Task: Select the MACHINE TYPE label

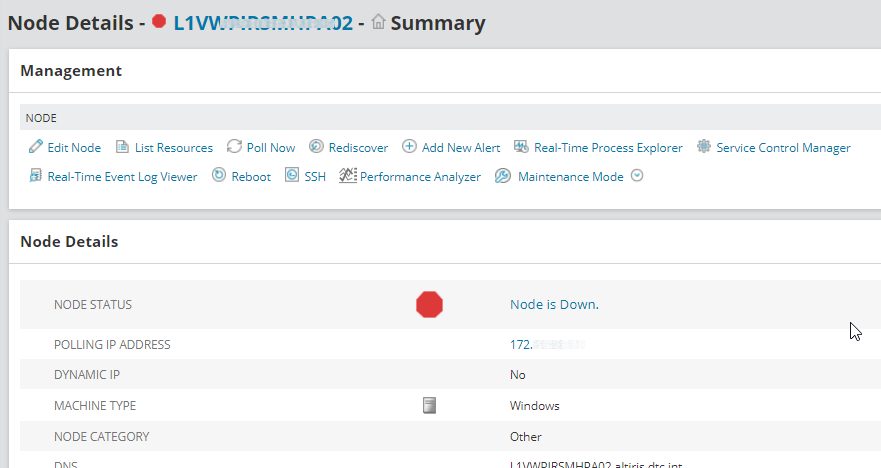Action: pos(95,406)
